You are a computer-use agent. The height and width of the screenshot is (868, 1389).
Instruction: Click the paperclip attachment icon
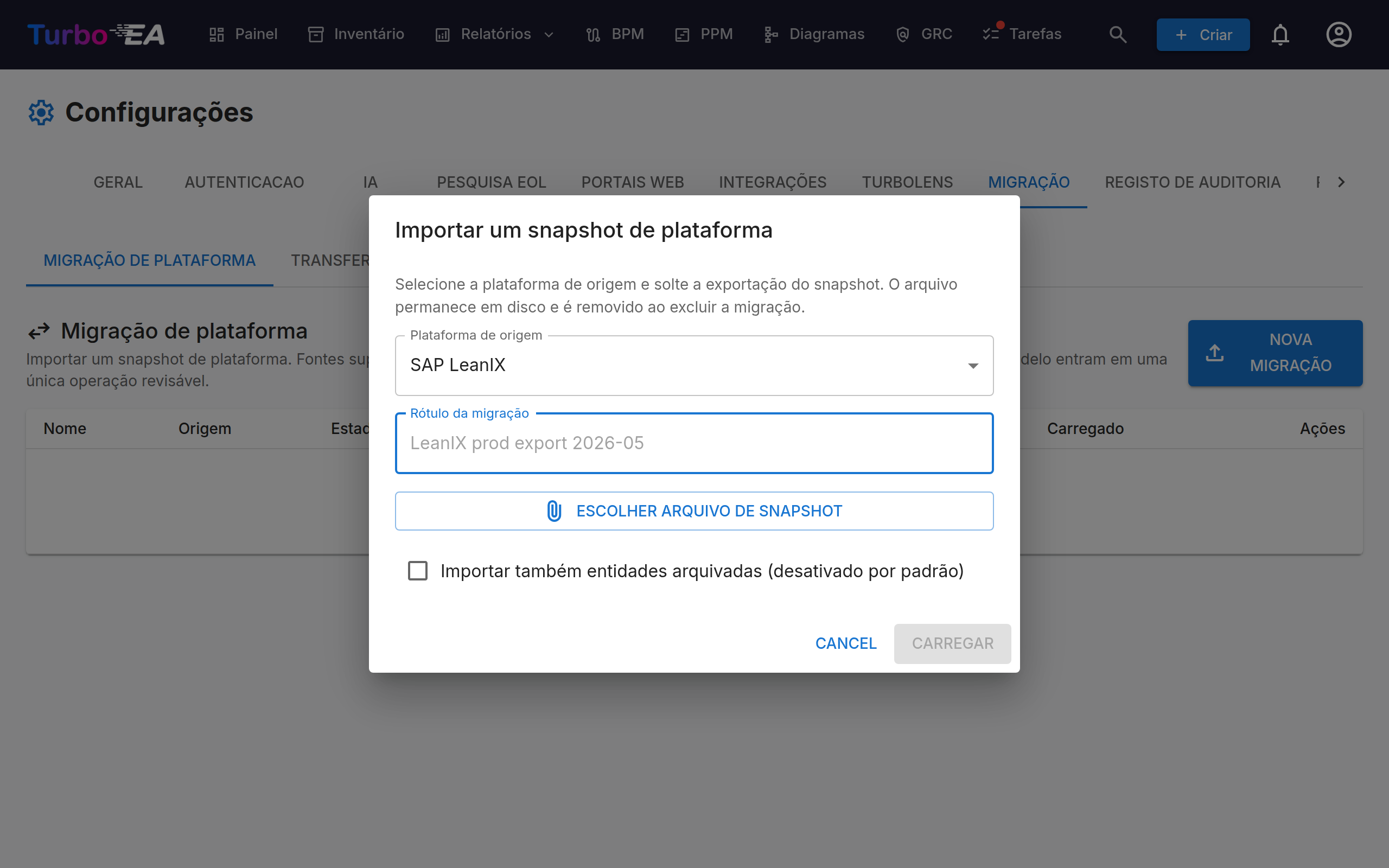[554, 511]
